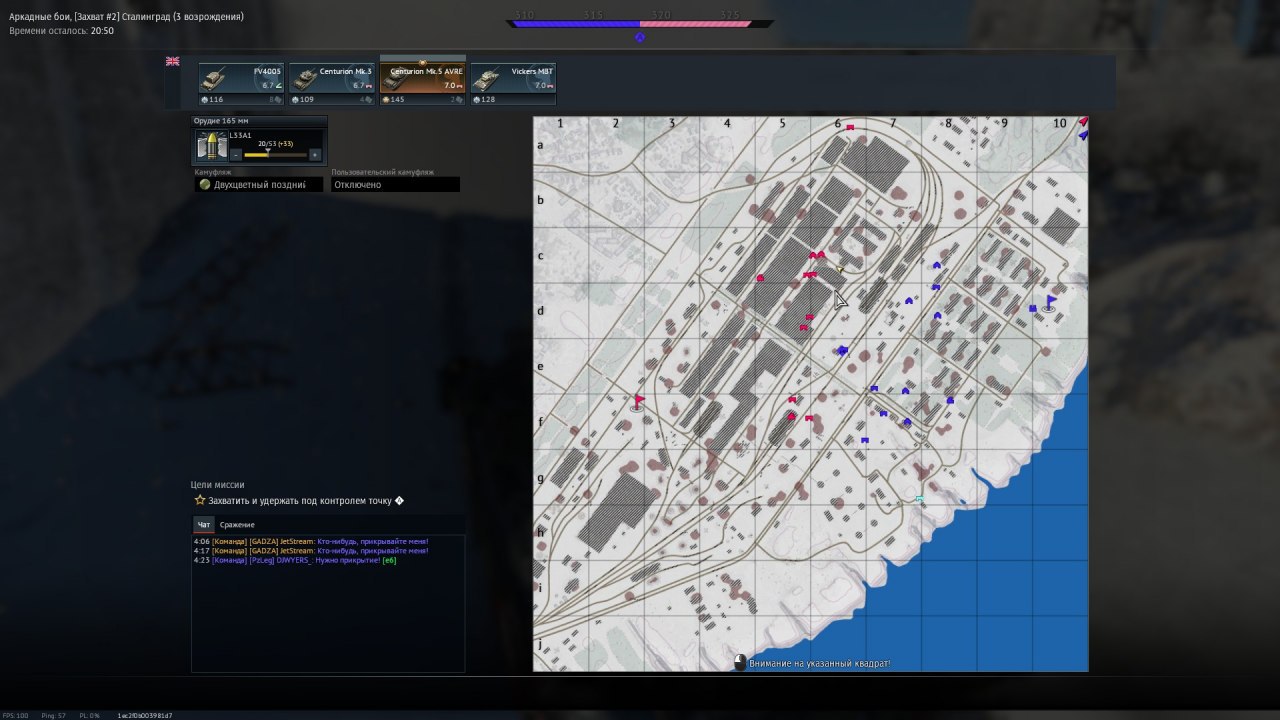Click the cyan marker near the shoreline
Image resolution: width=1280 pixels, height=720 pixels.
(919, 498)
